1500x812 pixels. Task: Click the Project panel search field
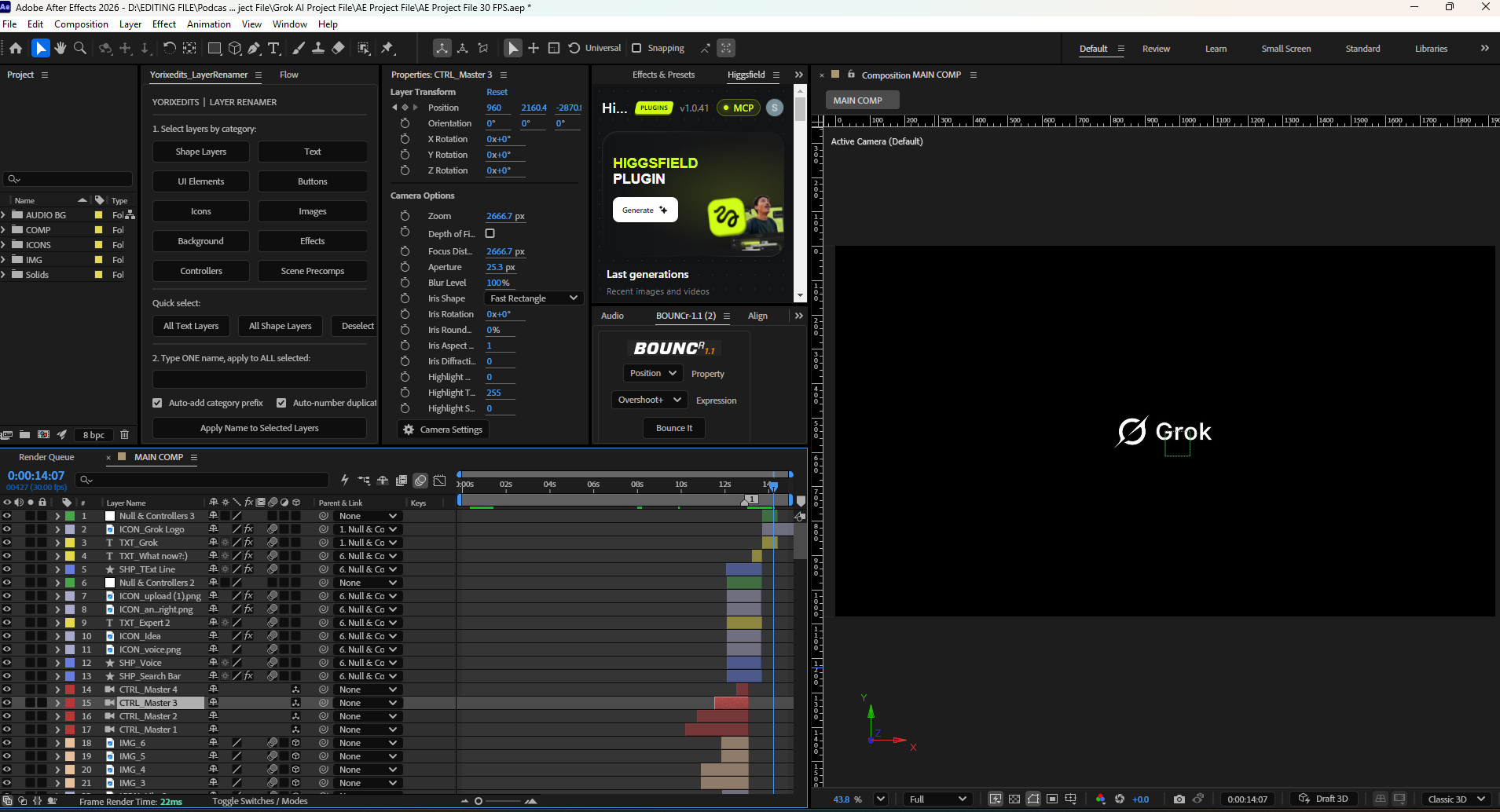click(x=68, y=179)
